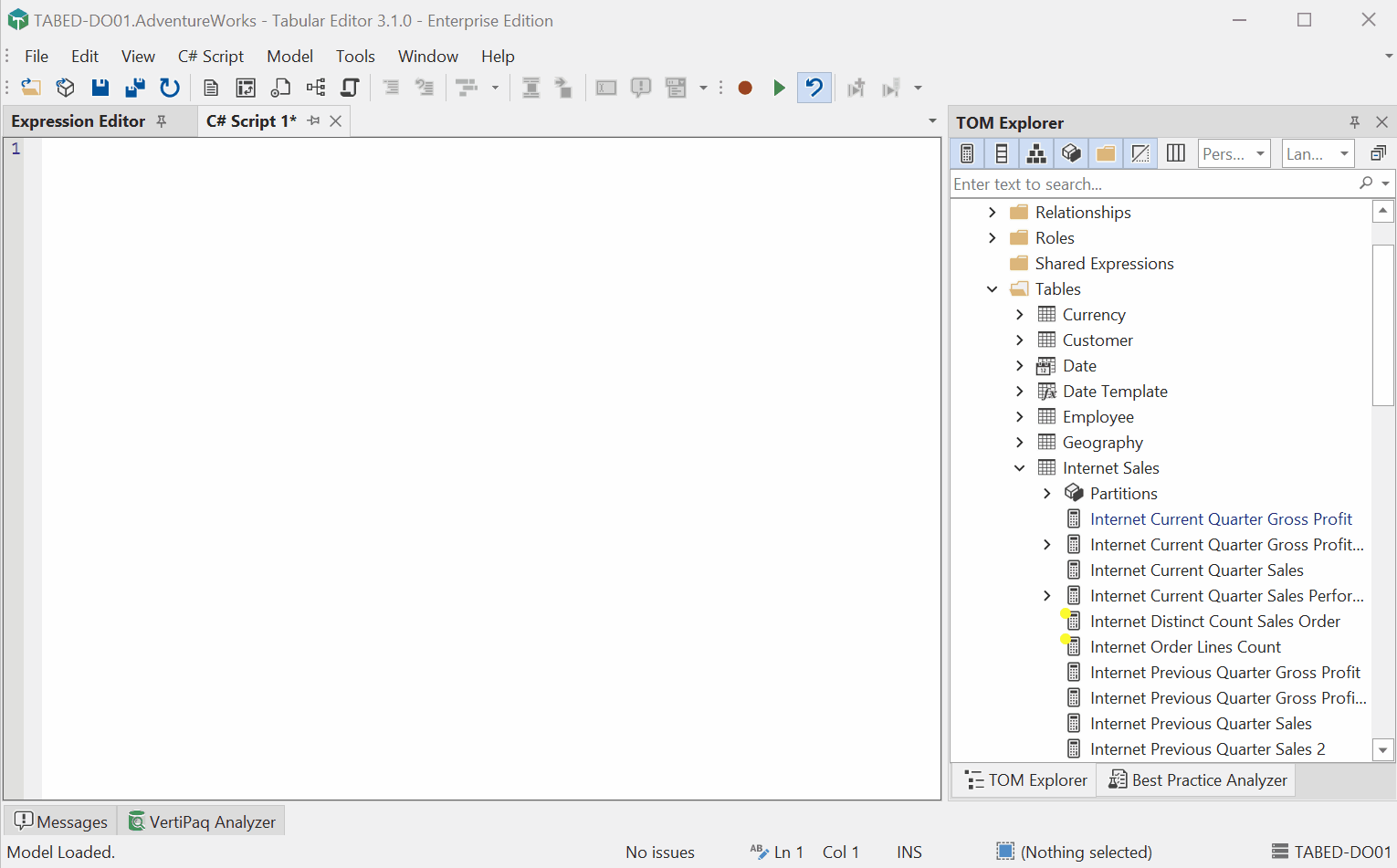The height and width of the screenshot is (868, 1397).
Task: Open the Messages pane
Action: click(x=59, y=821)
